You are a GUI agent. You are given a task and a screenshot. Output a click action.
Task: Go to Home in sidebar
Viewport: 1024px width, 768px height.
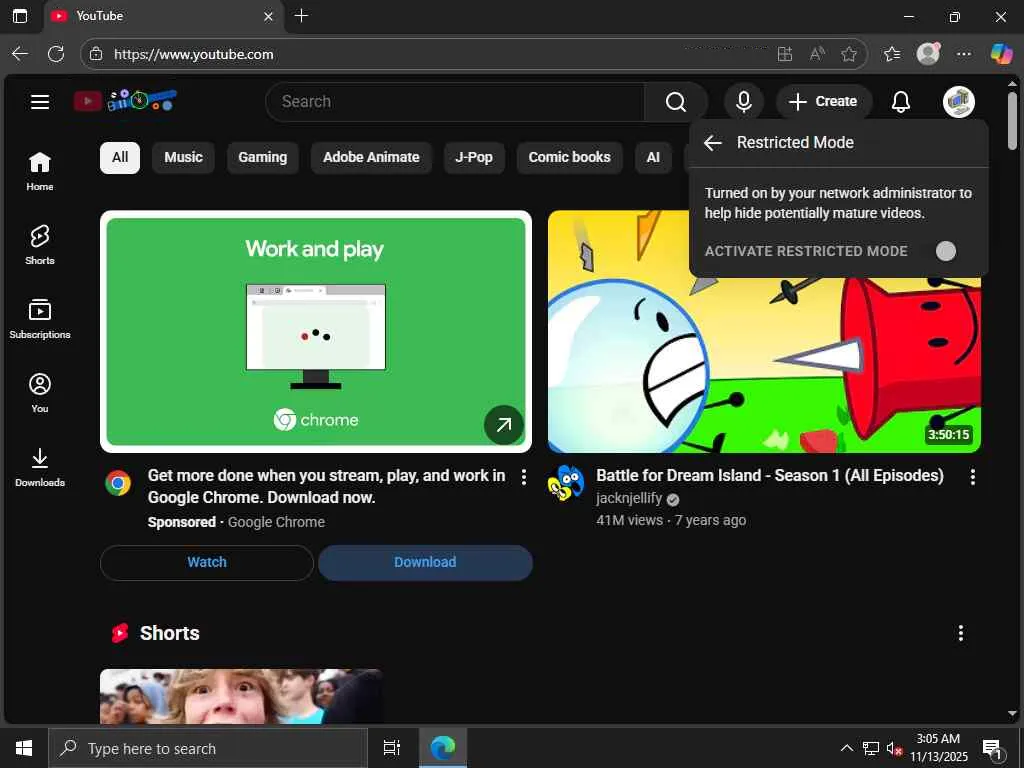pyautogui.click(x=40, y=171)
